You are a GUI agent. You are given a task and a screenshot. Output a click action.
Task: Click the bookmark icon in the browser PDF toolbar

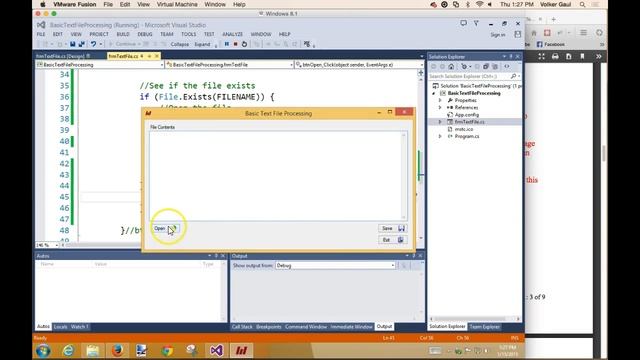click(x=582, y=56)
